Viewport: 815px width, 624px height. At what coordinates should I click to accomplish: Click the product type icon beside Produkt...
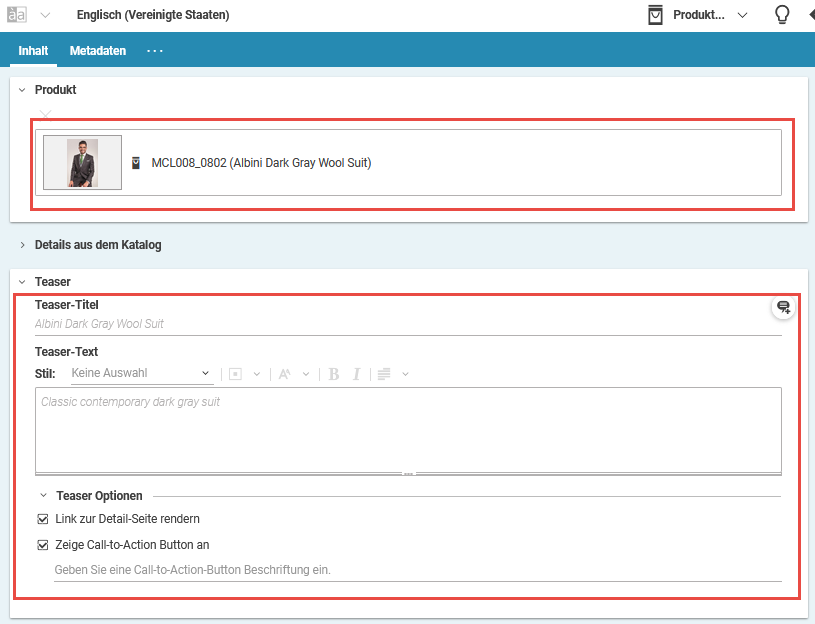tap(656, 15)
